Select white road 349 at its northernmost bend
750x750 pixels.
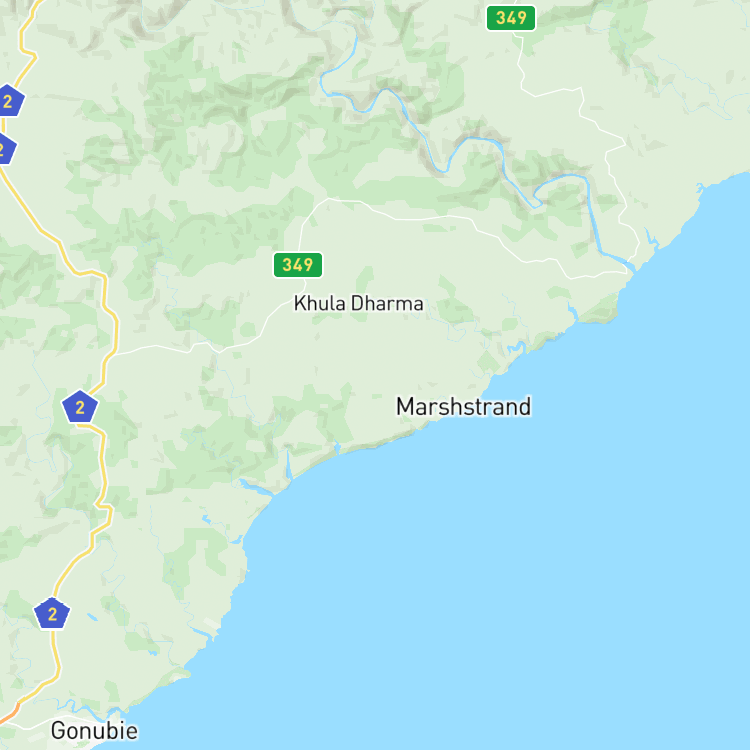pyautogui.click(x=330, y=199)
